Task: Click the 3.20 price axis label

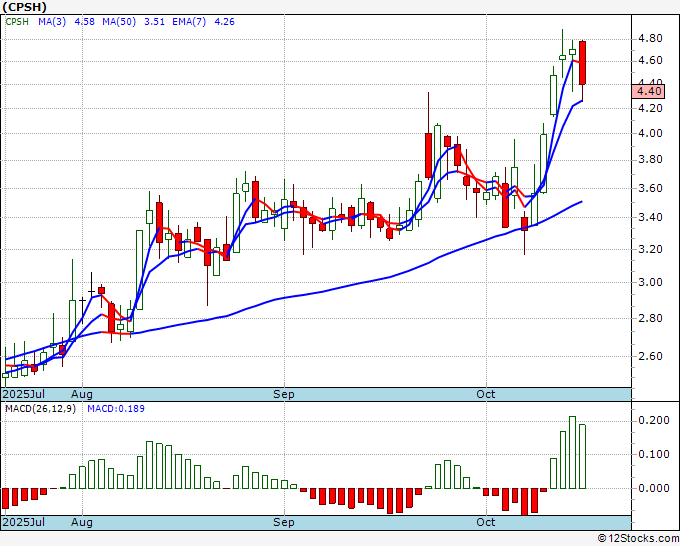Action: coord(650,249)
